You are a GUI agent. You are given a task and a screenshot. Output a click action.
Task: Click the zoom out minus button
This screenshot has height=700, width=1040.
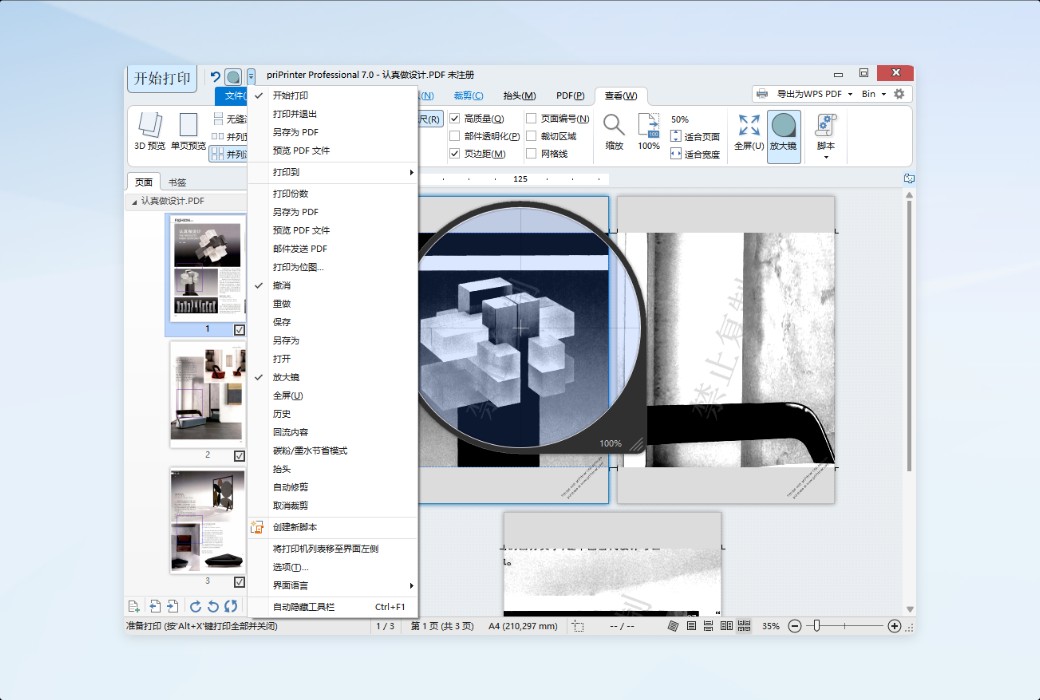pyautogui.click(x=795, y=626)
